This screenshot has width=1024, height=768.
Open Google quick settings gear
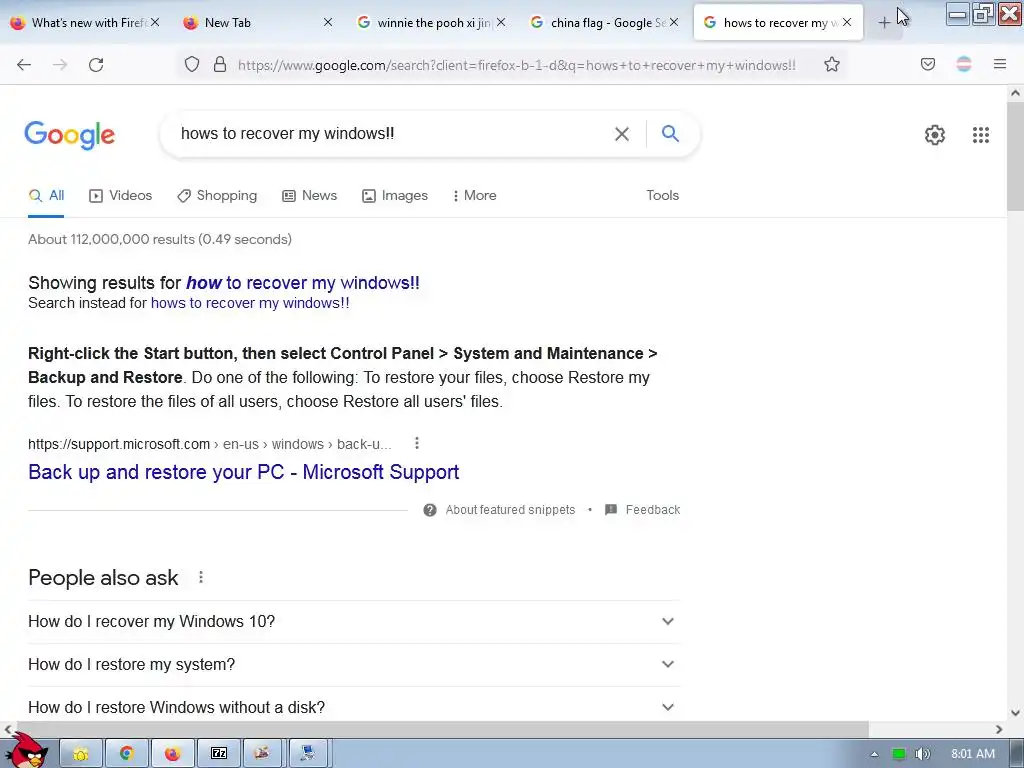(935, 135)
